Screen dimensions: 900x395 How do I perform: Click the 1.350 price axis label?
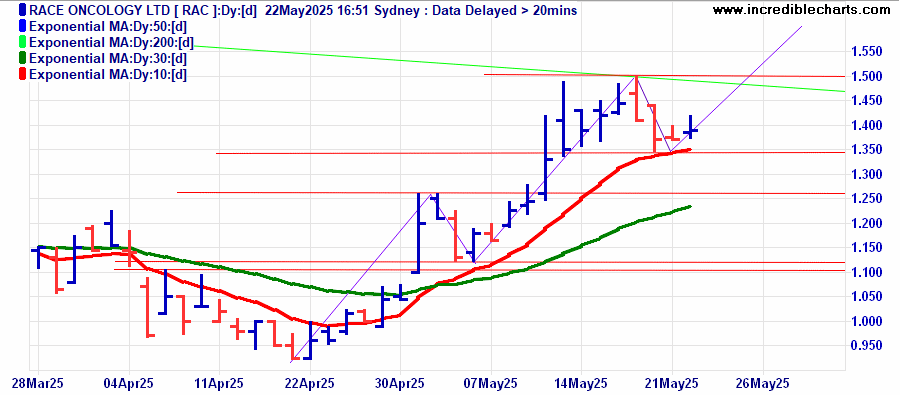click(866, 150)
